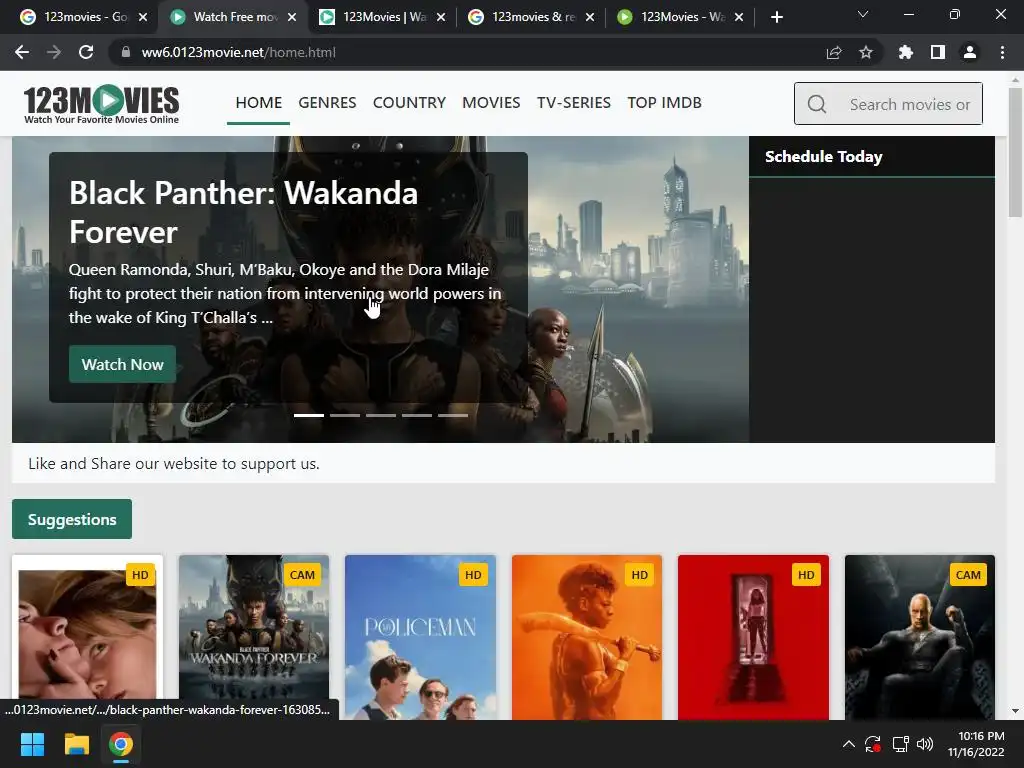Open the orange woman-with-sword poster
This screenshot has height=768, width=1024.
(587, 637)
